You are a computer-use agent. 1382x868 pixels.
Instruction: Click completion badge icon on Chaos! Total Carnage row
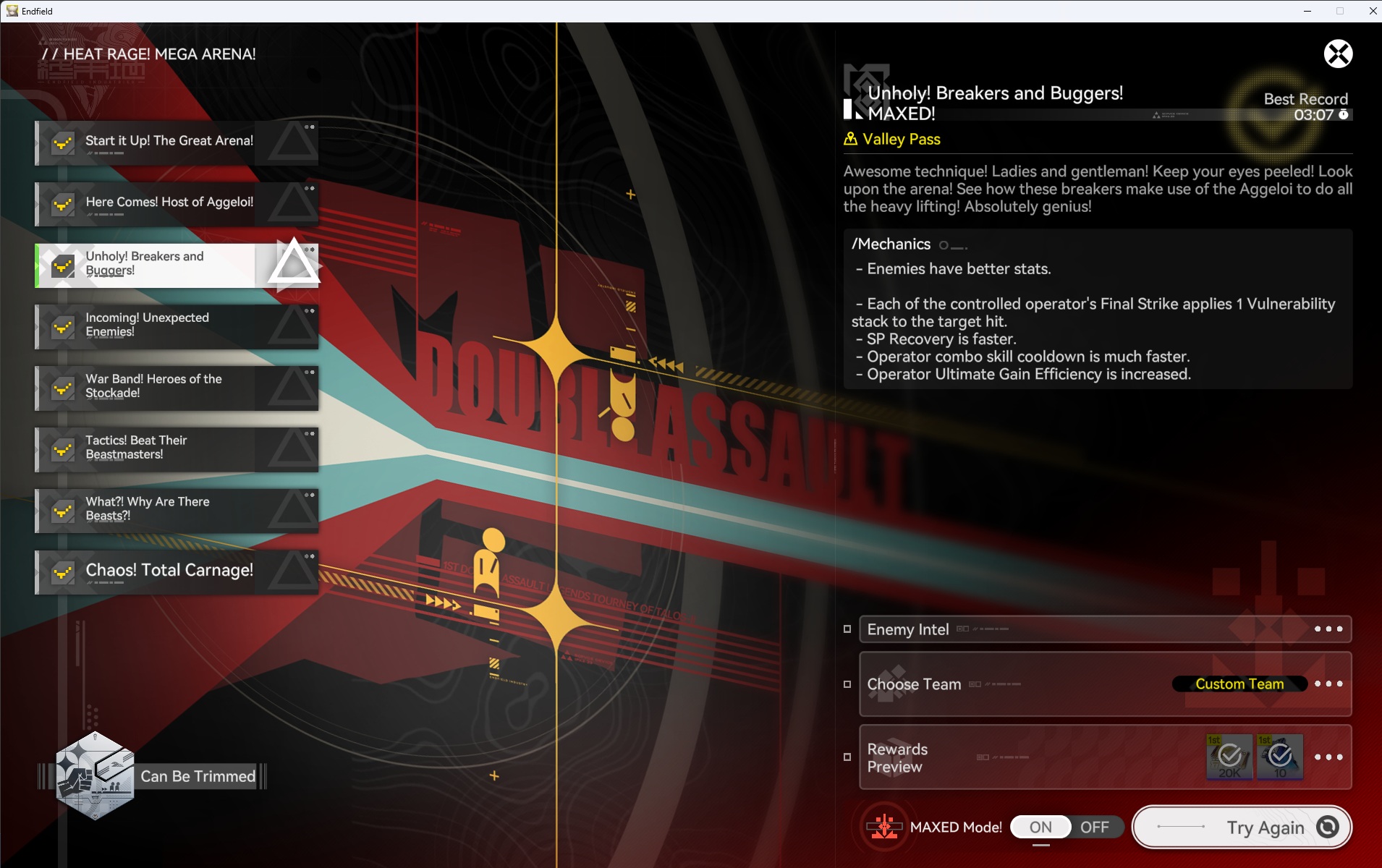point(63,573)
